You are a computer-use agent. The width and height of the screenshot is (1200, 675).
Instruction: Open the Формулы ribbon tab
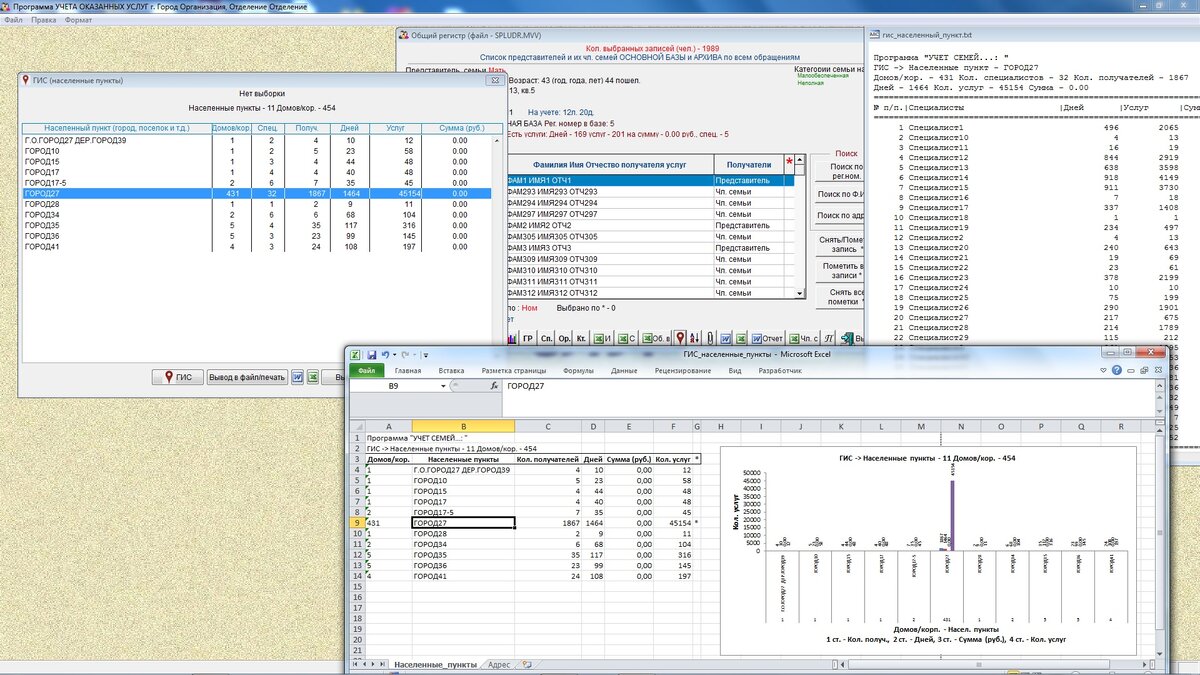[x=579, y=371]
